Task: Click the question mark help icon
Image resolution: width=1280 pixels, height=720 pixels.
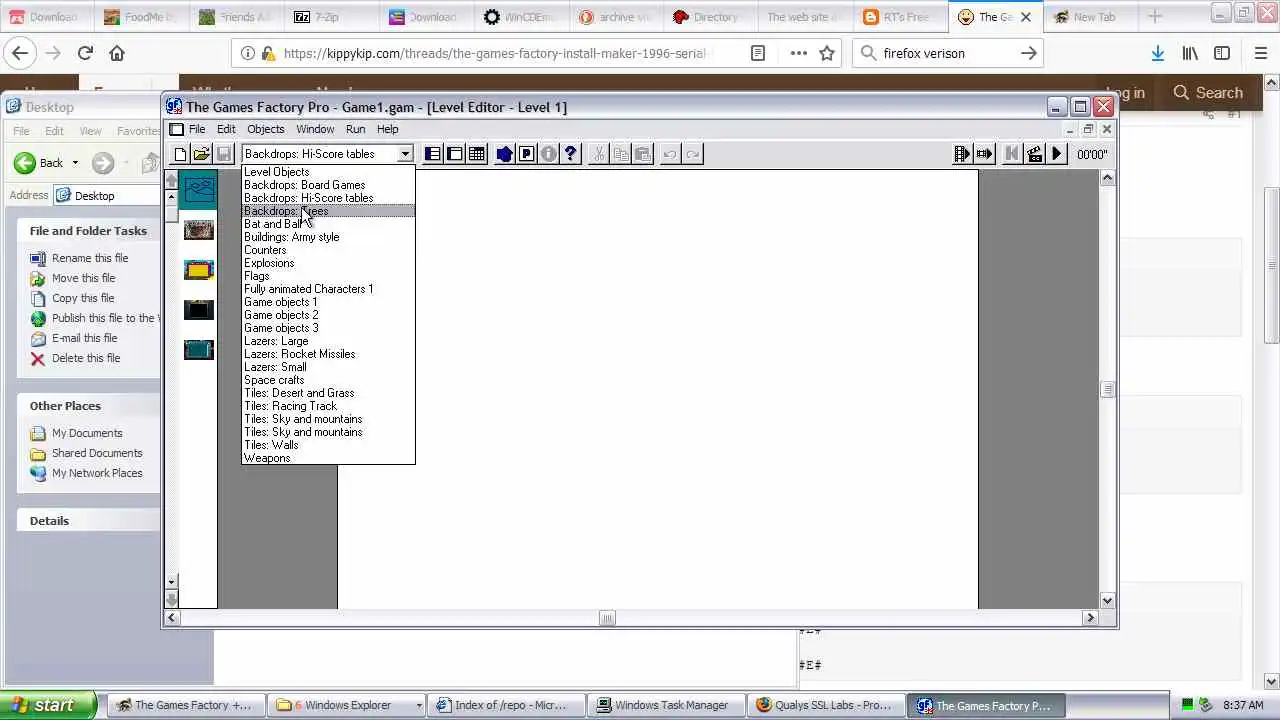Action: (570, 154)
